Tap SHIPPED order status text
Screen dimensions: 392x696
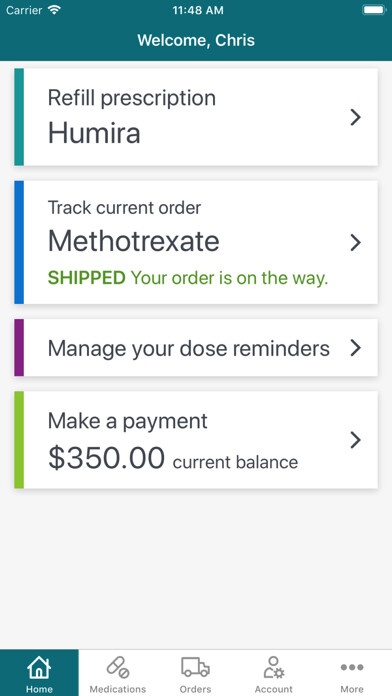click(x=87, y=278)
